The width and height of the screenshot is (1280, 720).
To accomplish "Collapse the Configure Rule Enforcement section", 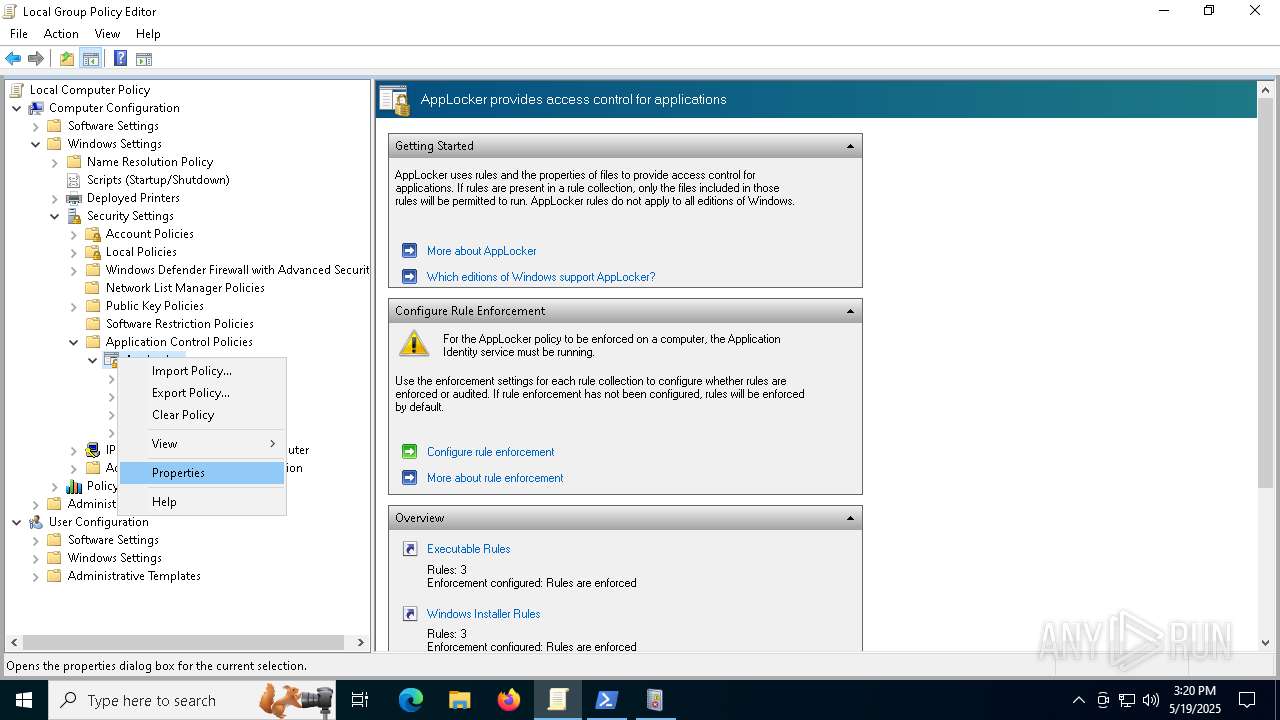I will point(850,311).
